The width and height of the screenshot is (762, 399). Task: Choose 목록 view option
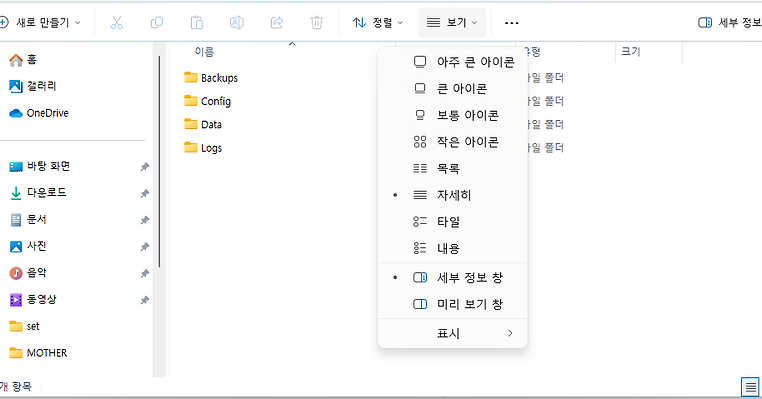pos(452,169)
